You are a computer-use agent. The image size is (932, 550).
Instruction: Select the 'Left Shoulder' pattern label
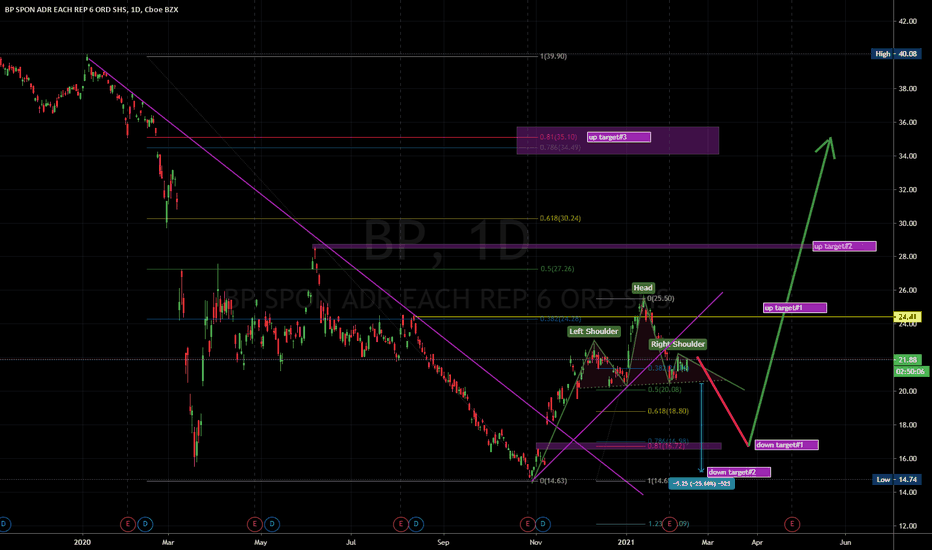click(x=594, y=331)
